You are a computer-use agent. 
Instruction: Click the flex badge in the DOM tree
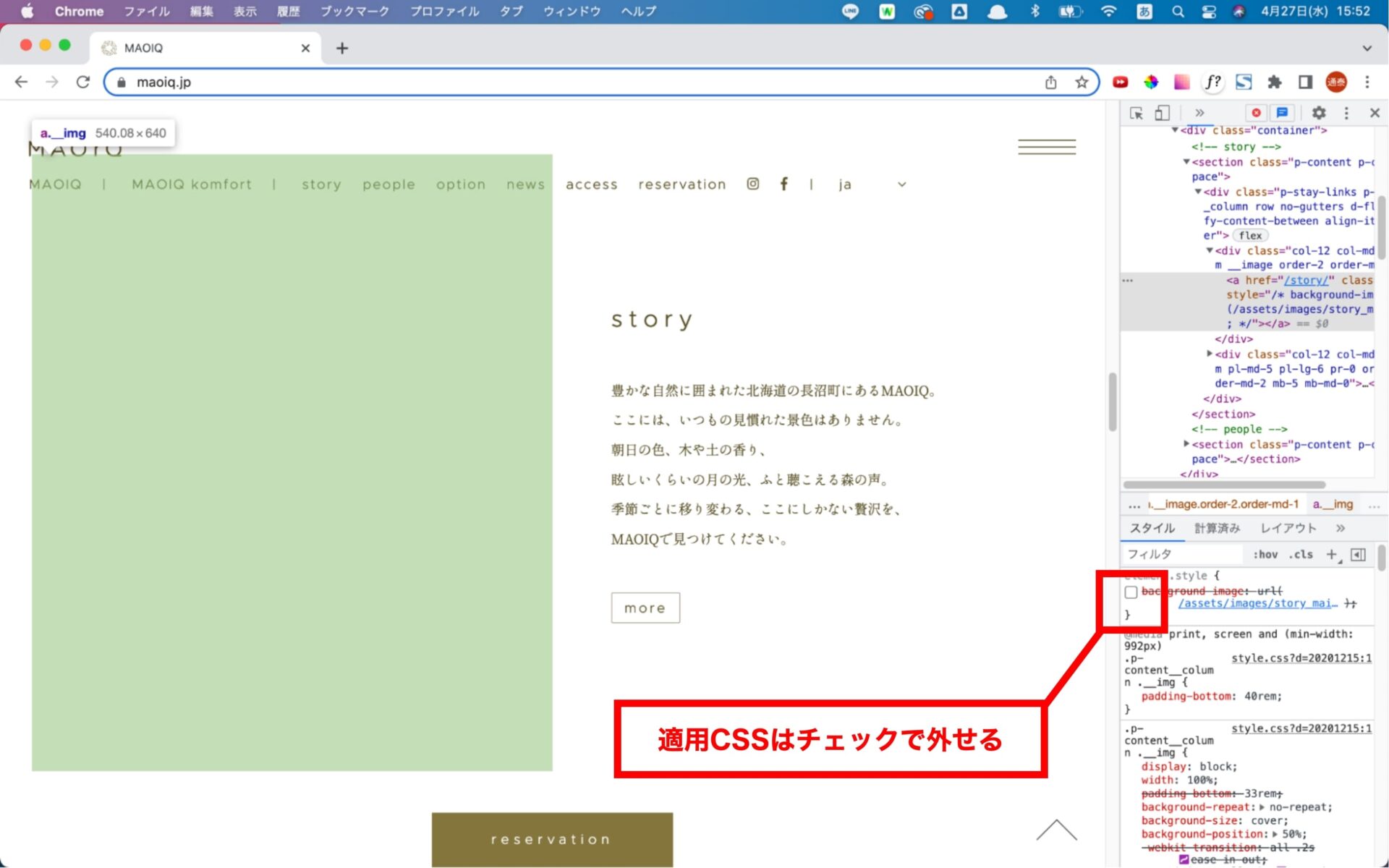coord(1250,236)
